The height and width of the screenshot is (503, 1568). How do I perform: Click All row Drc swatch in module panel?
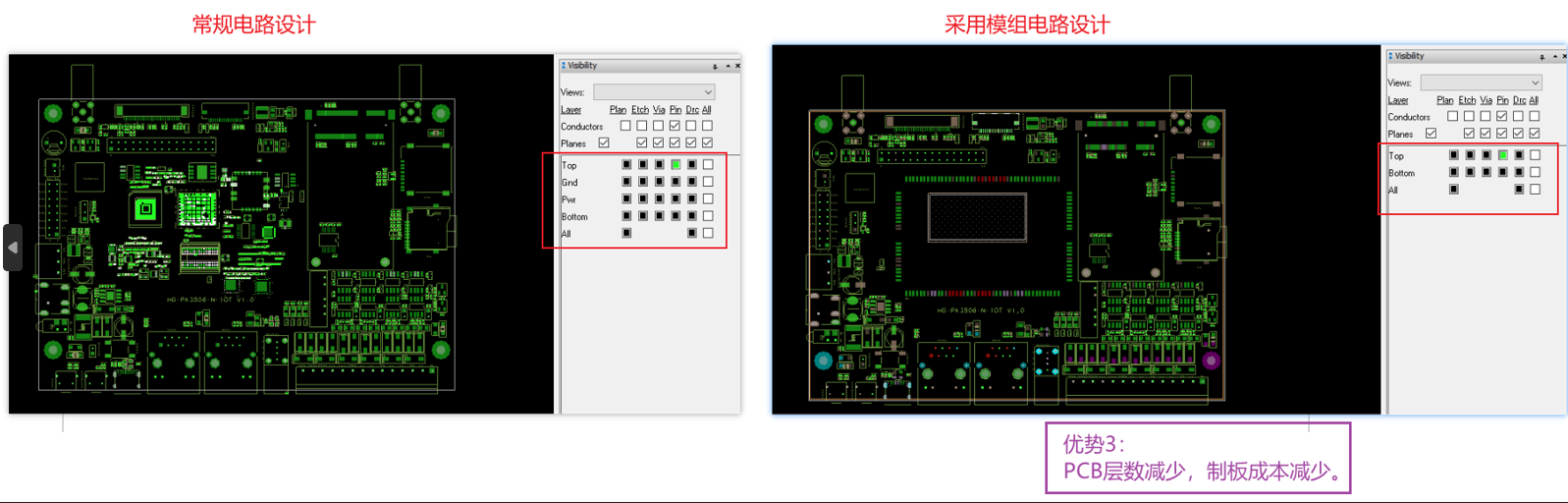[1519, 189]
